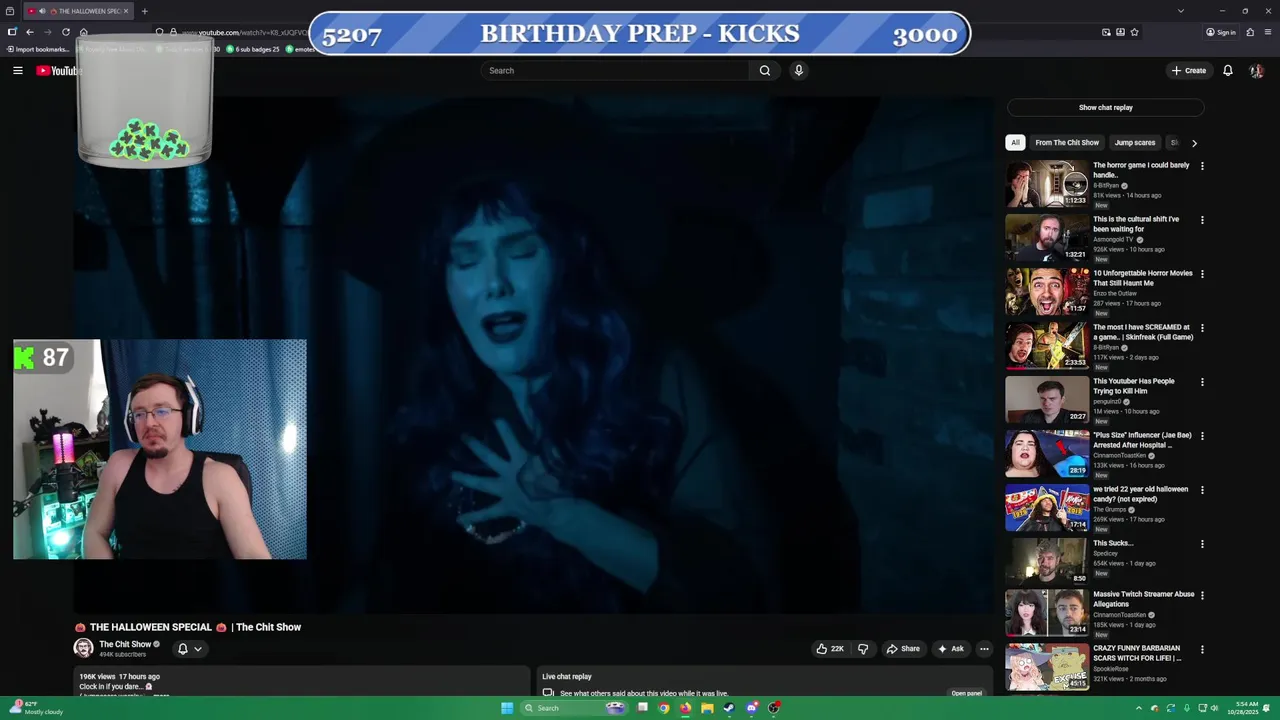Go to browser home page icon
The width and height of the screenshot is (1280, 720).
click(83, 32)
